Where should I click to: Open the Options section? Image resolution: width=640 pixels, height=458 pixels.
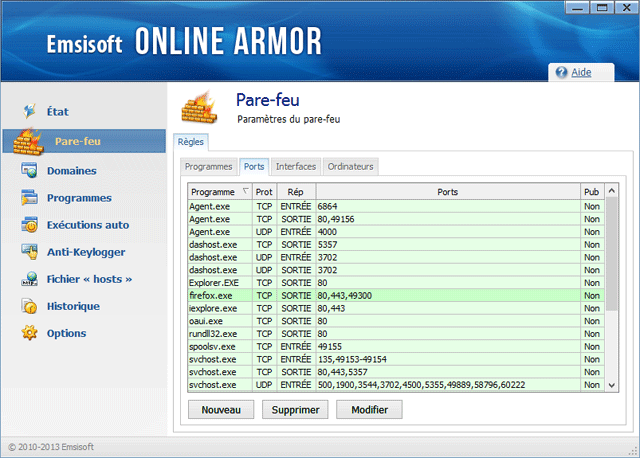[x=67, y=333]
